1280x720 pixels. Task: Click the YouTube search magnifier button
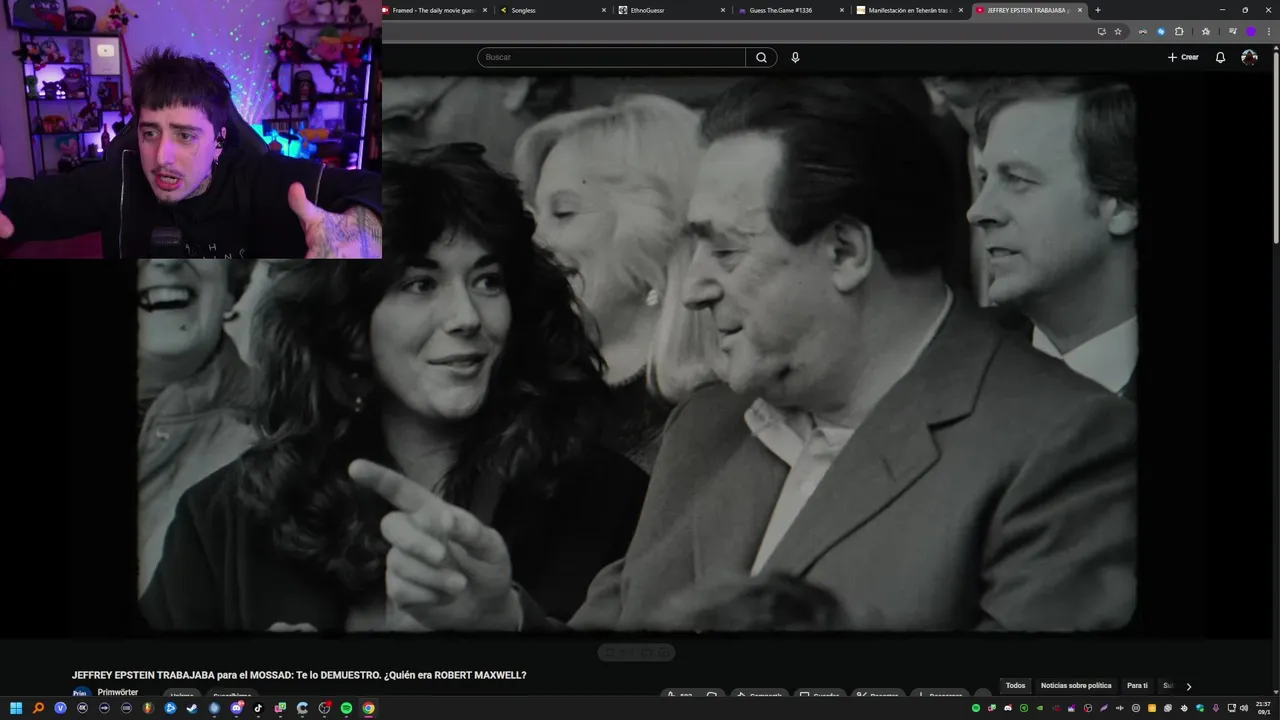point(761,57)
